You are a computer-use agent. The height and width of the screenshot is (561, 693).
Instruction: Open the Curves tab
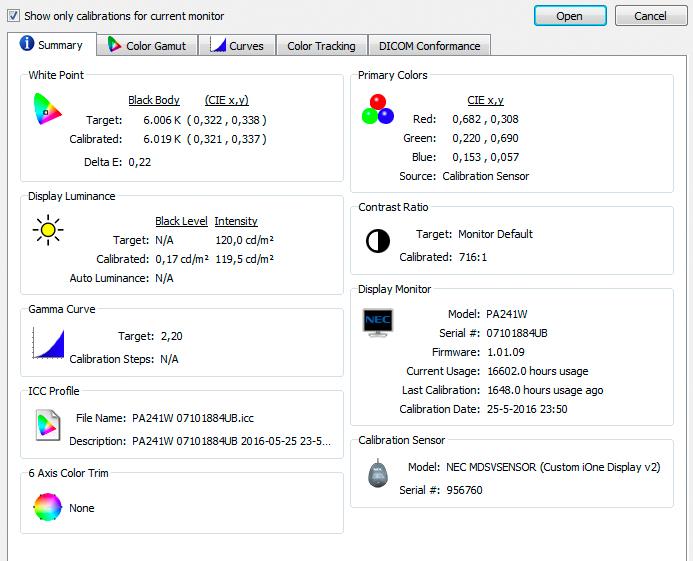[x=237, y=46]
